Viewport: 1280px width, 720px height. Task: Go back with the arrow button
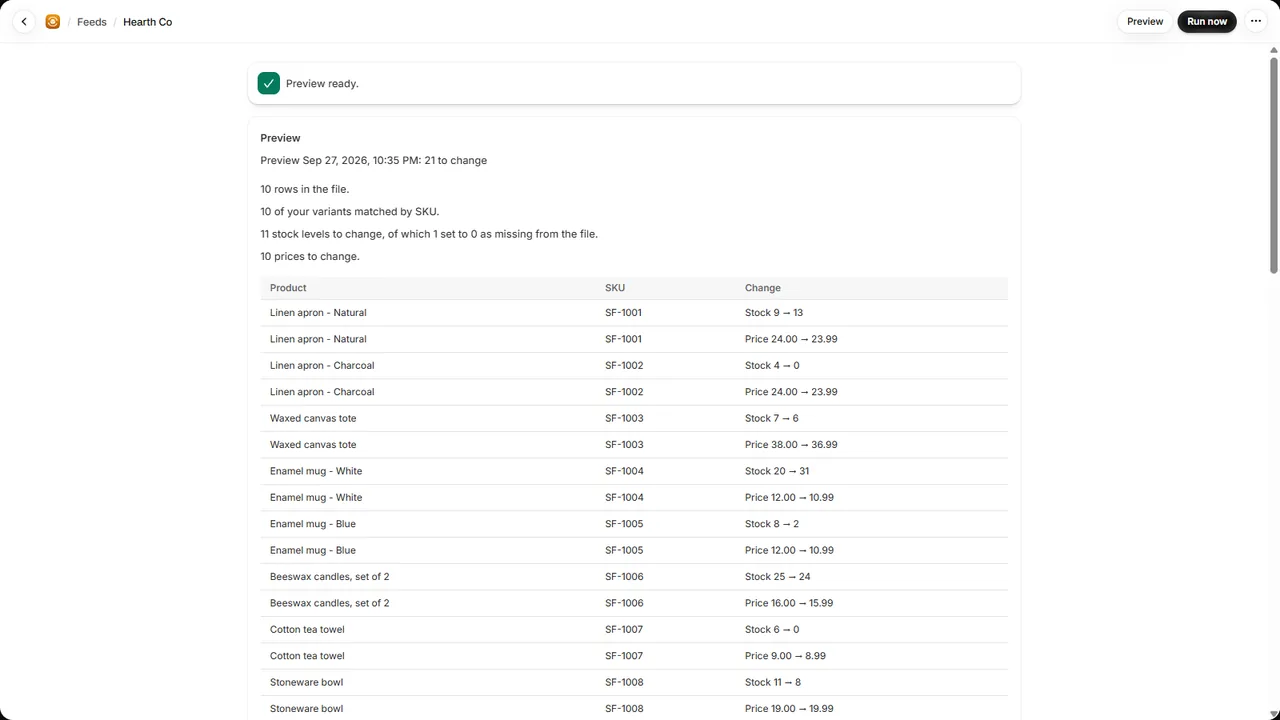pos(24,21)
